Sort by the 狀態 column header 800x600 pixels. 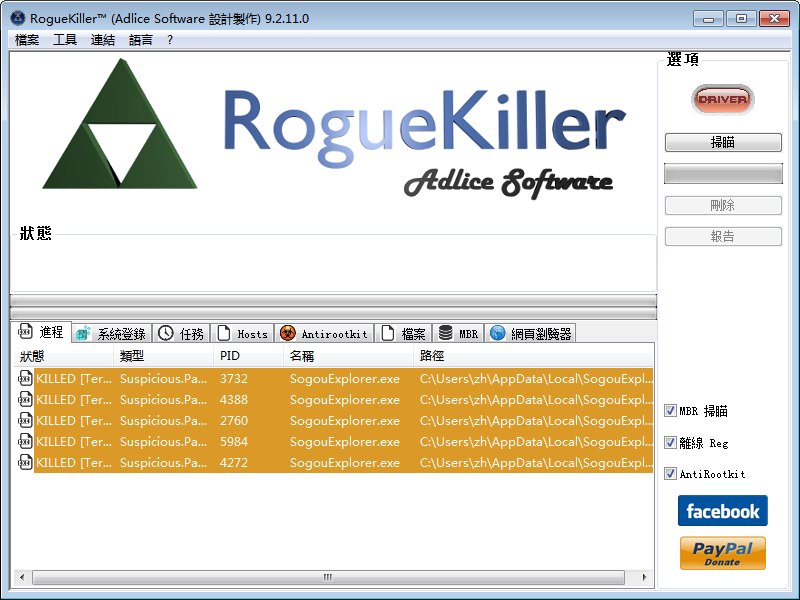point(64,356)
